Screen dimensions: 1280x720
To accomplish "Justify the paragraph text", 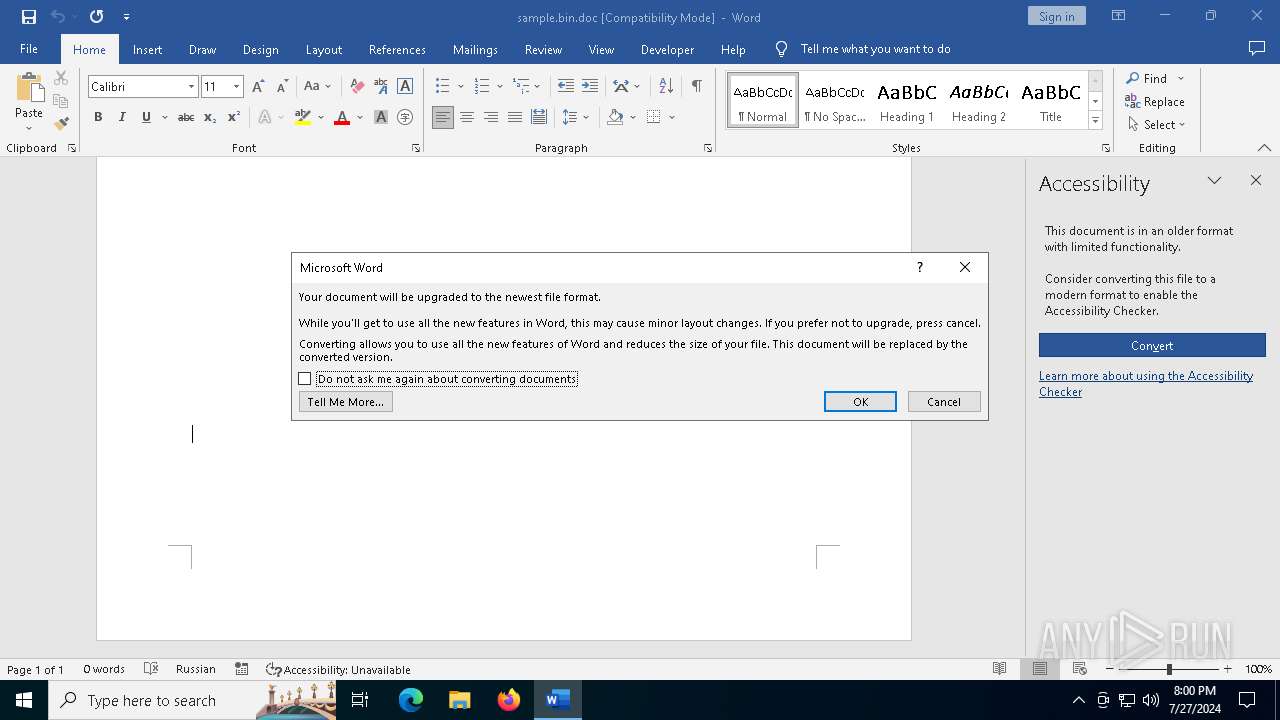I will click(x=515, y=117).
